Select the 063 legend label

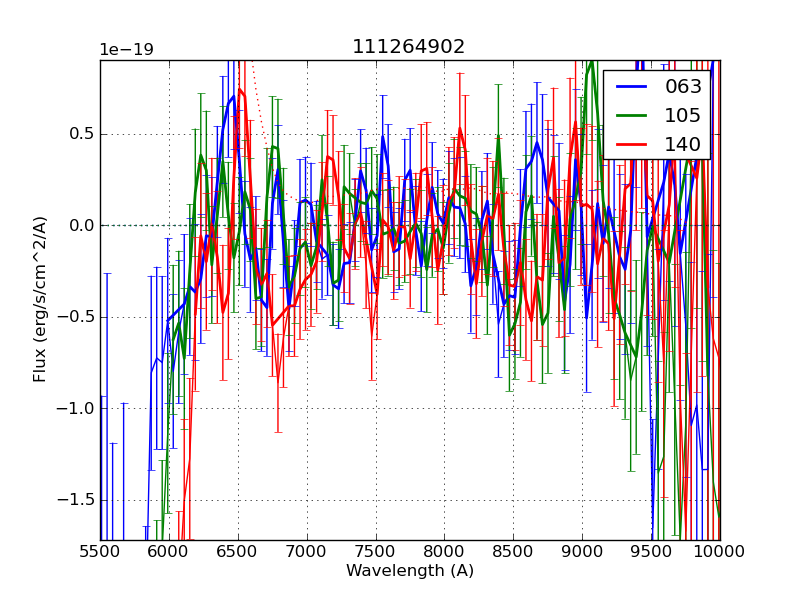(683, 86)
